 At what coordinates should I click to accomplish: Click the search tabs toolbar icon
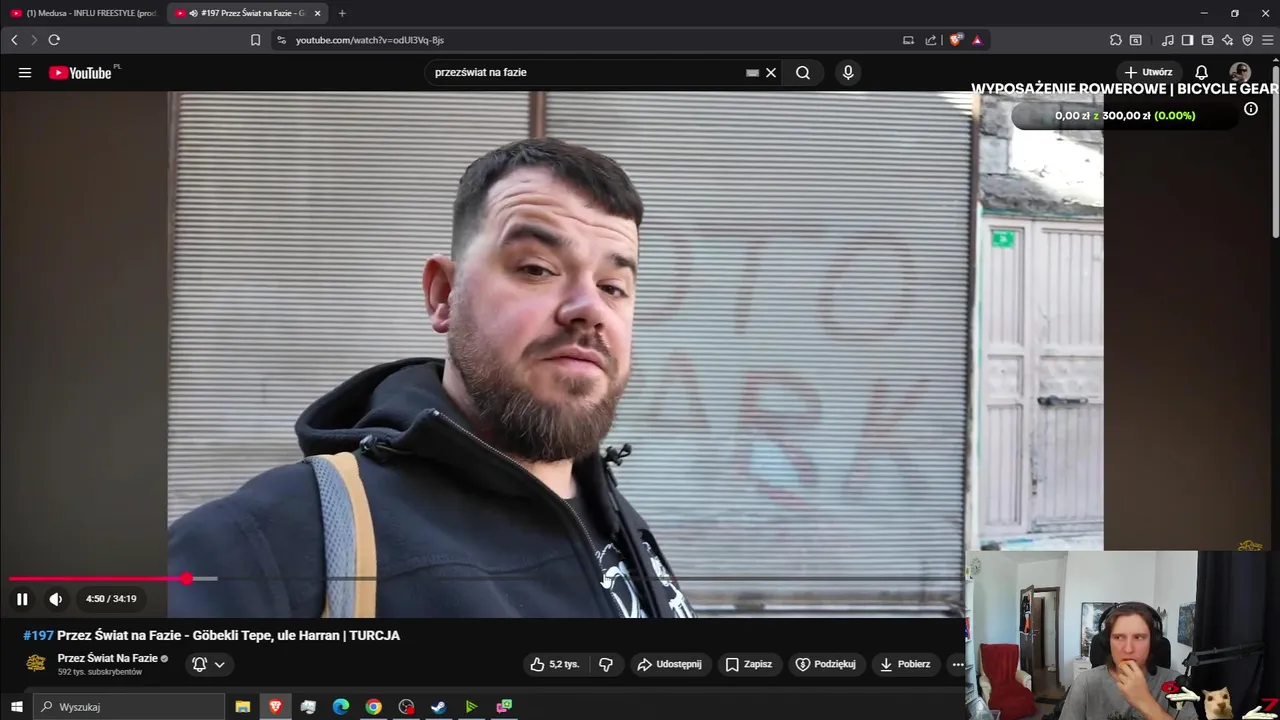click(x=1136, y=40)
